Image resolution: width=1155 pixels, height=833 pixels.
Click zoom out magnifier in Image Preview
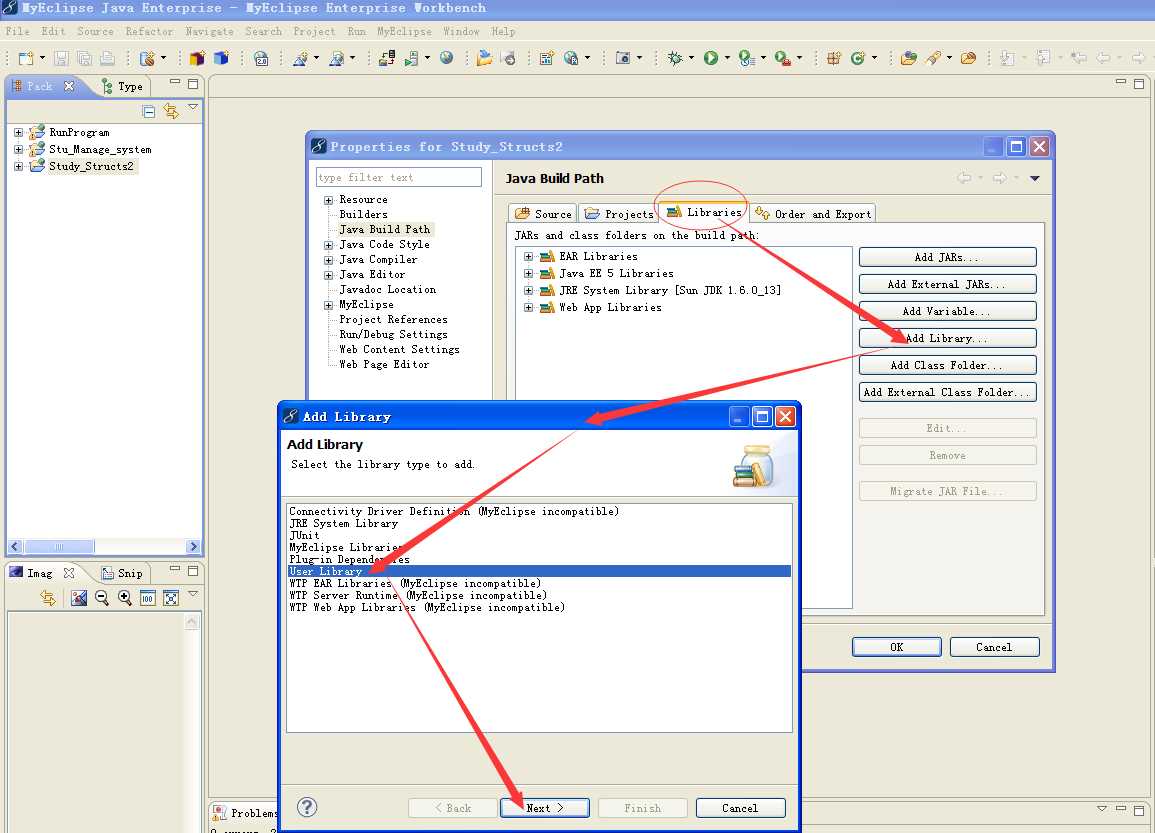pos(102,598)
